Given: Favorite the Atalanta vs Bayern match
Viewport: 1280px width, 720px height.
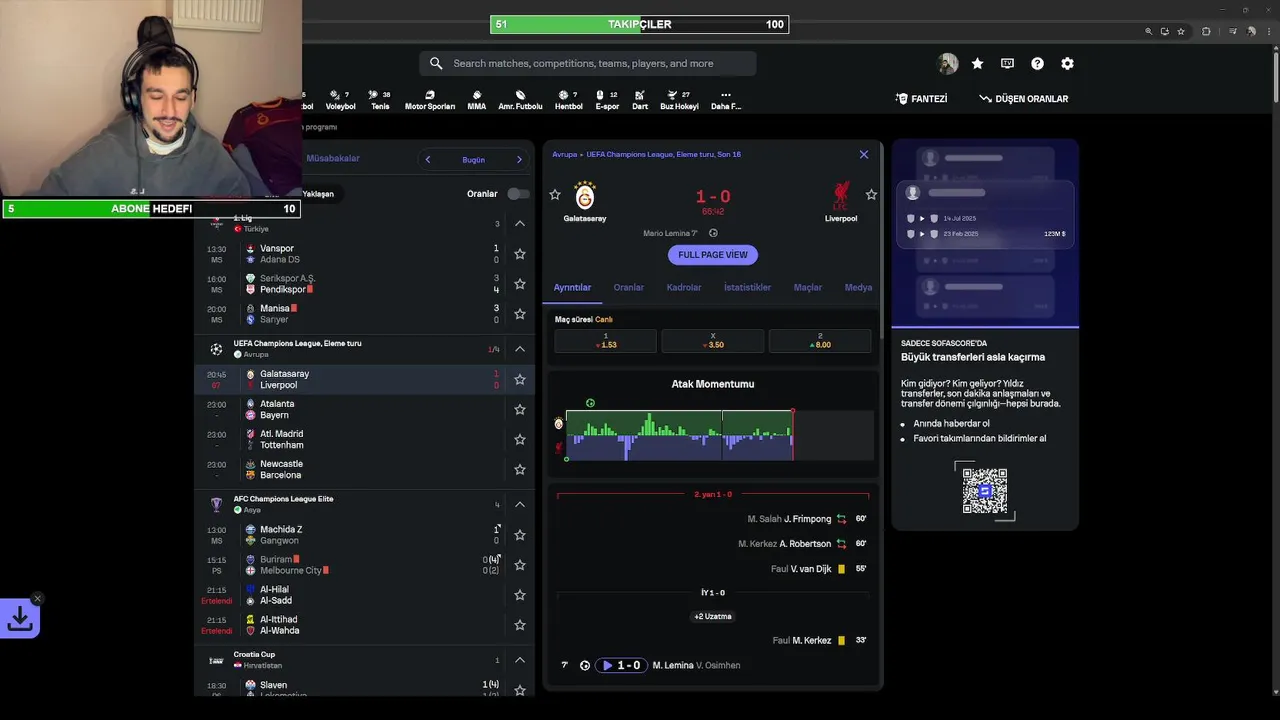Looking at the screenshot, I should pos(520,410).
